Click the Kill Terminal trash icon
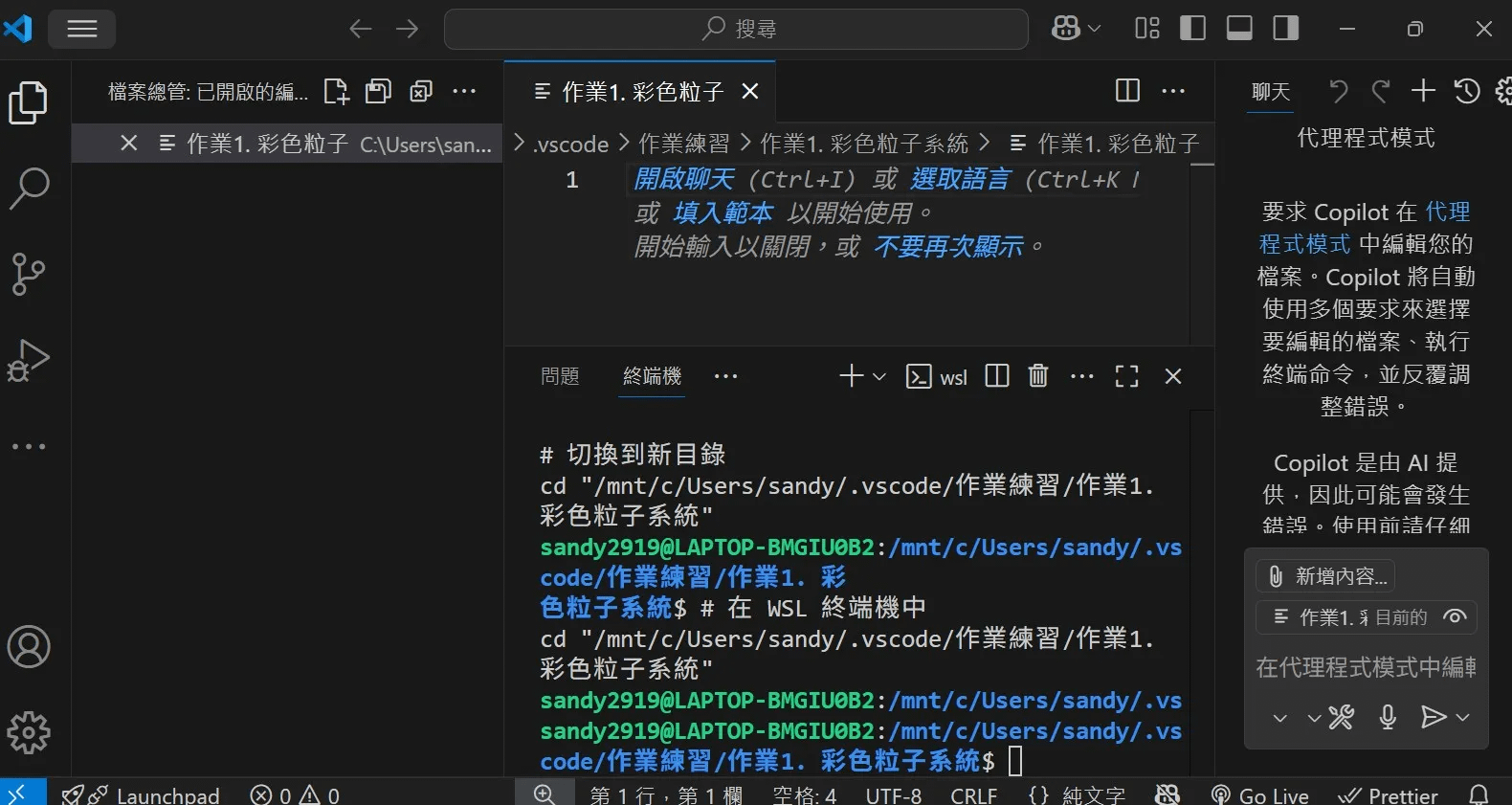The image size is (1512, 805). tap(1038, 376)
